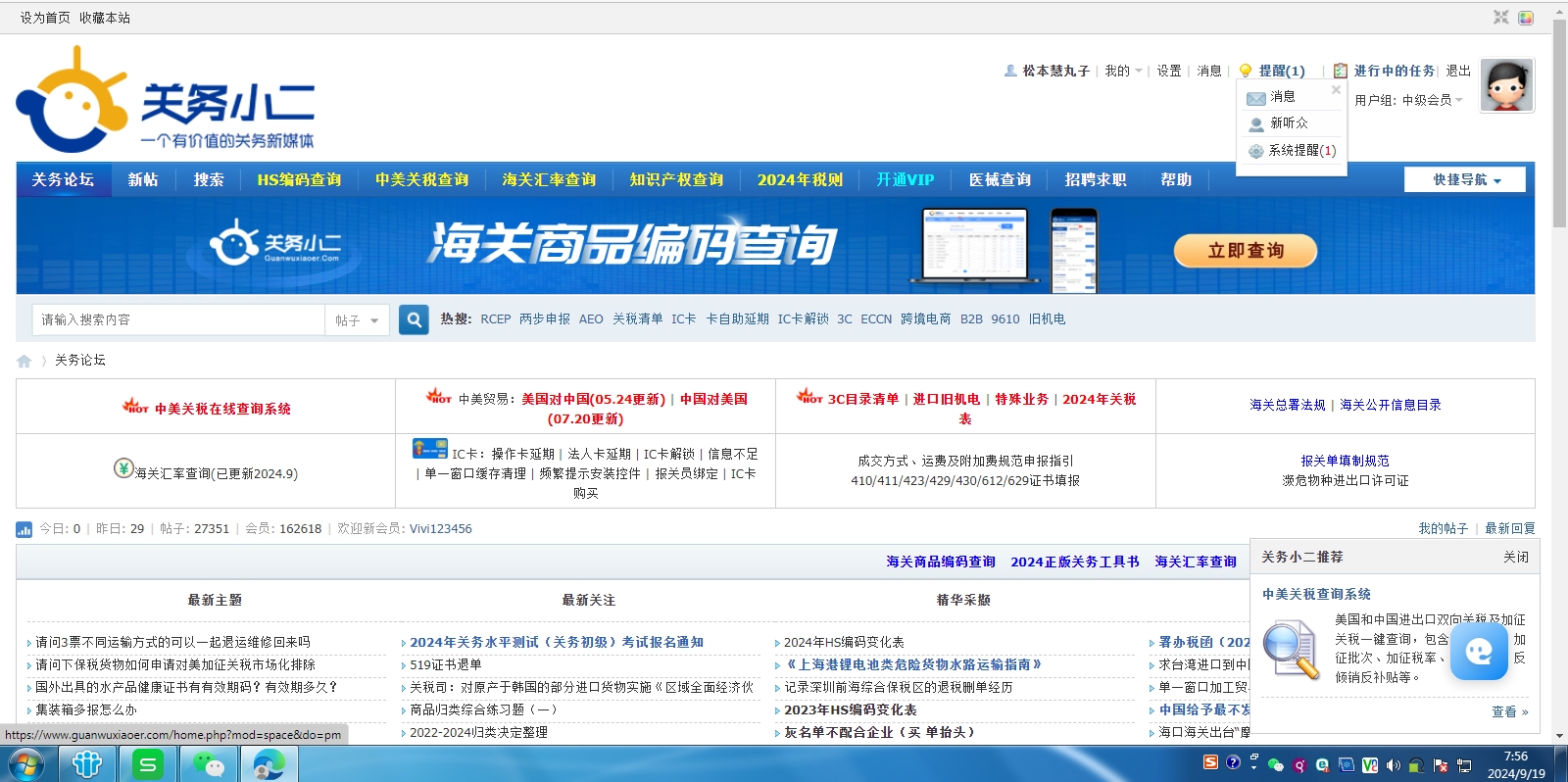
Task: Click the crossed-arrows icon at top right
Action: coord(1500,18)
